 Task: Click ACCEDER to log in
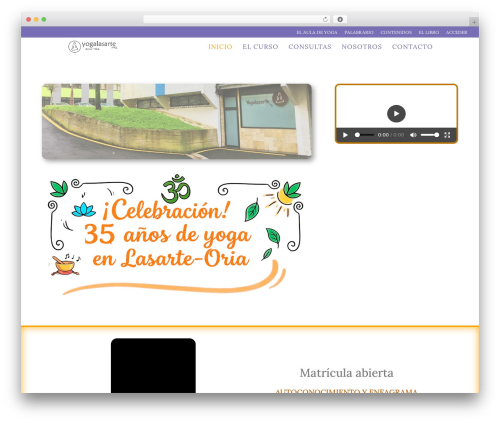pyautogui.click(x=456, y=32)
